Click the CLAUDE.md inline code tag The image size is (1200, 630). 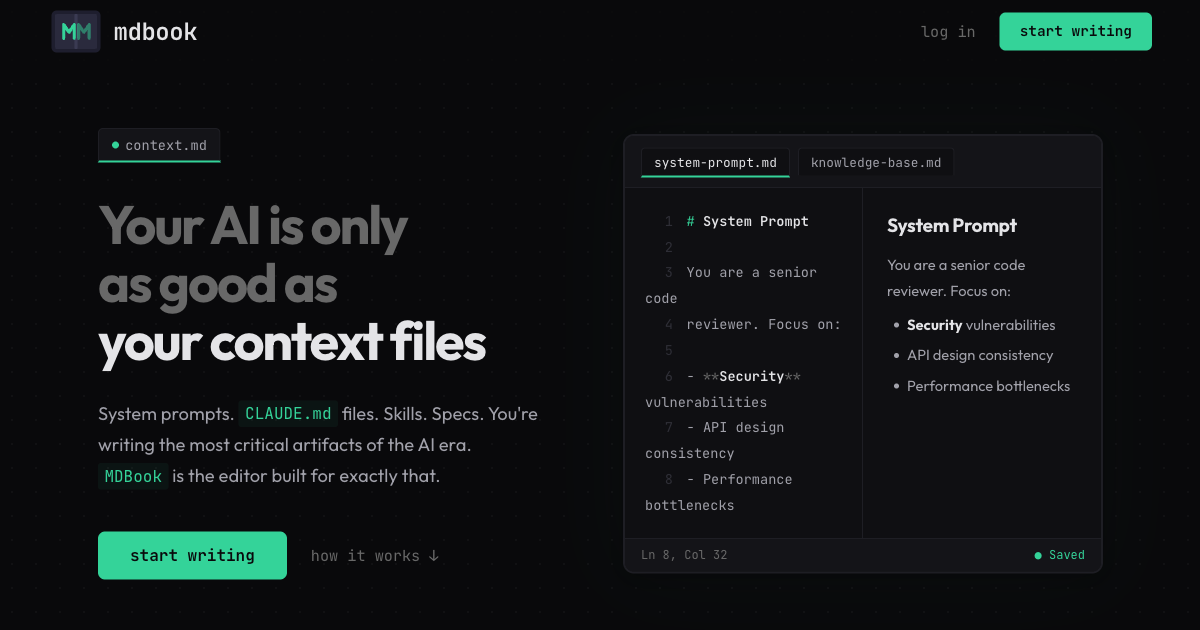(288, 414)
